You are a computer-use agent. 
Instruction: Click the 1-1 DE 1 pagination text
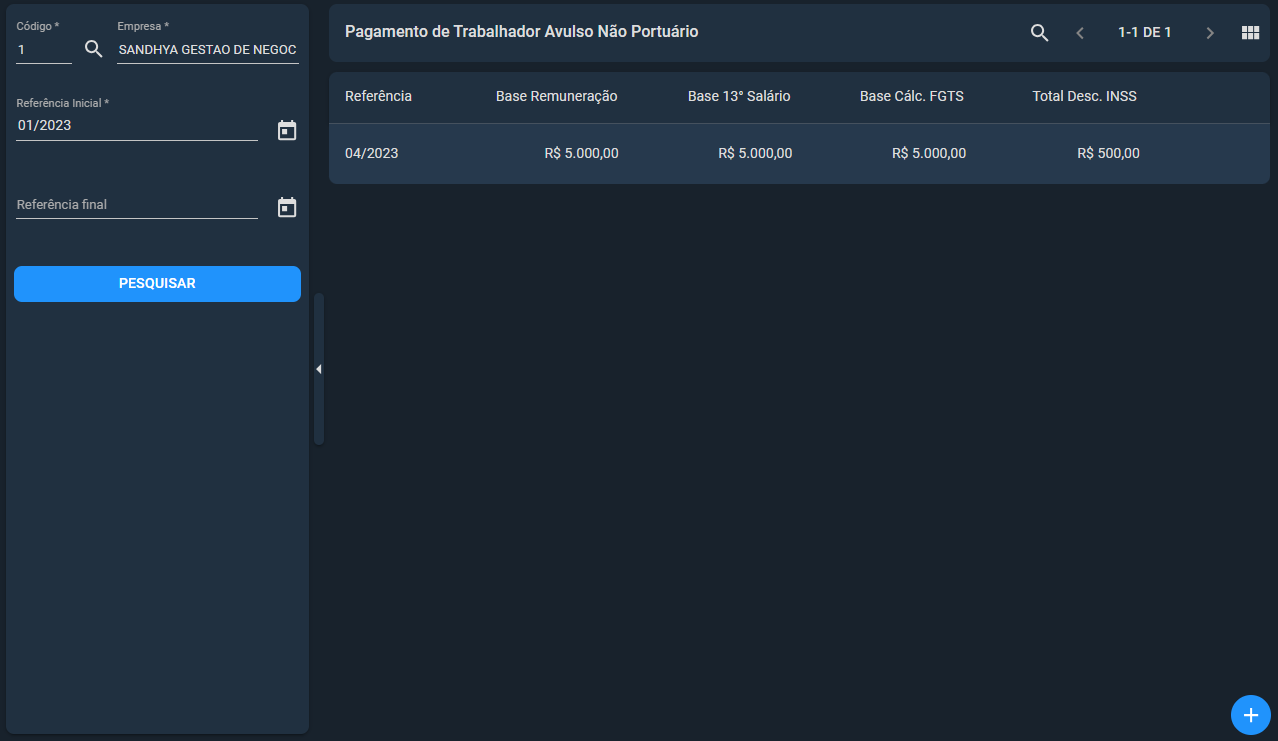(x=1145, y=33)
